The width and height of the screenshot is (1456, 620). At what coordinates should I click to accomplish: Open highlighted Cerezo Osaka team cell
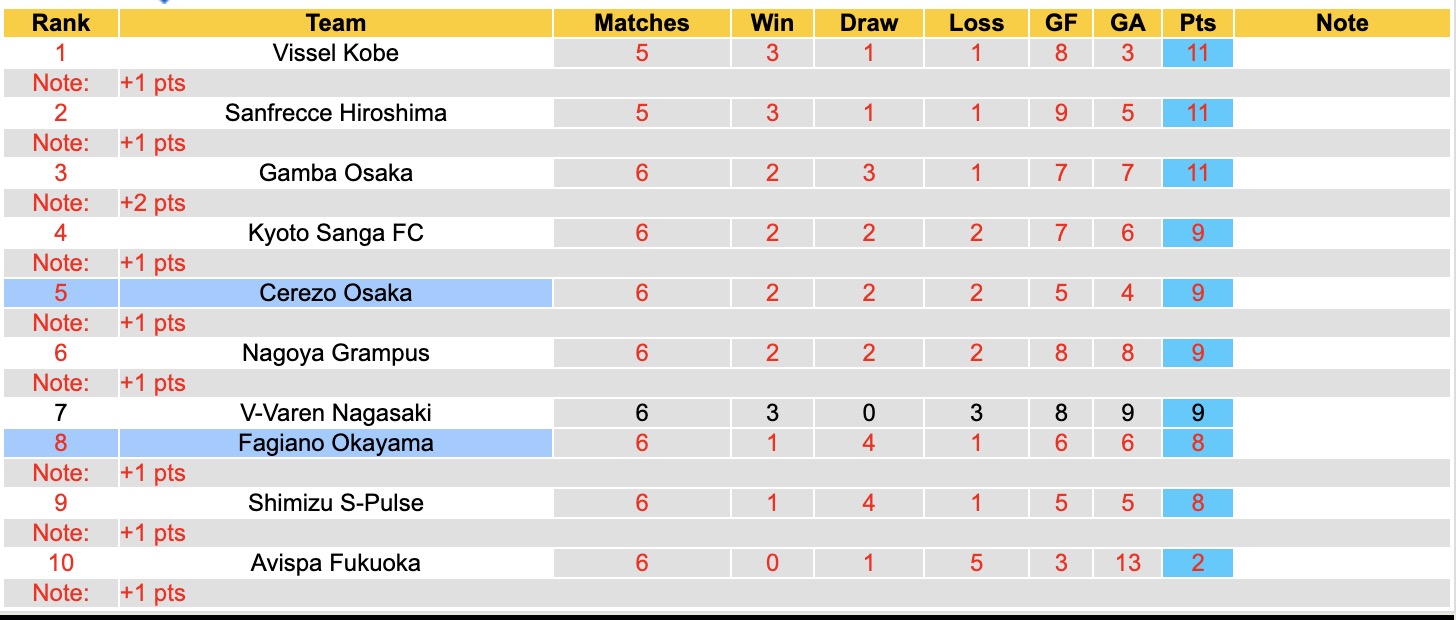click(335, 293)
